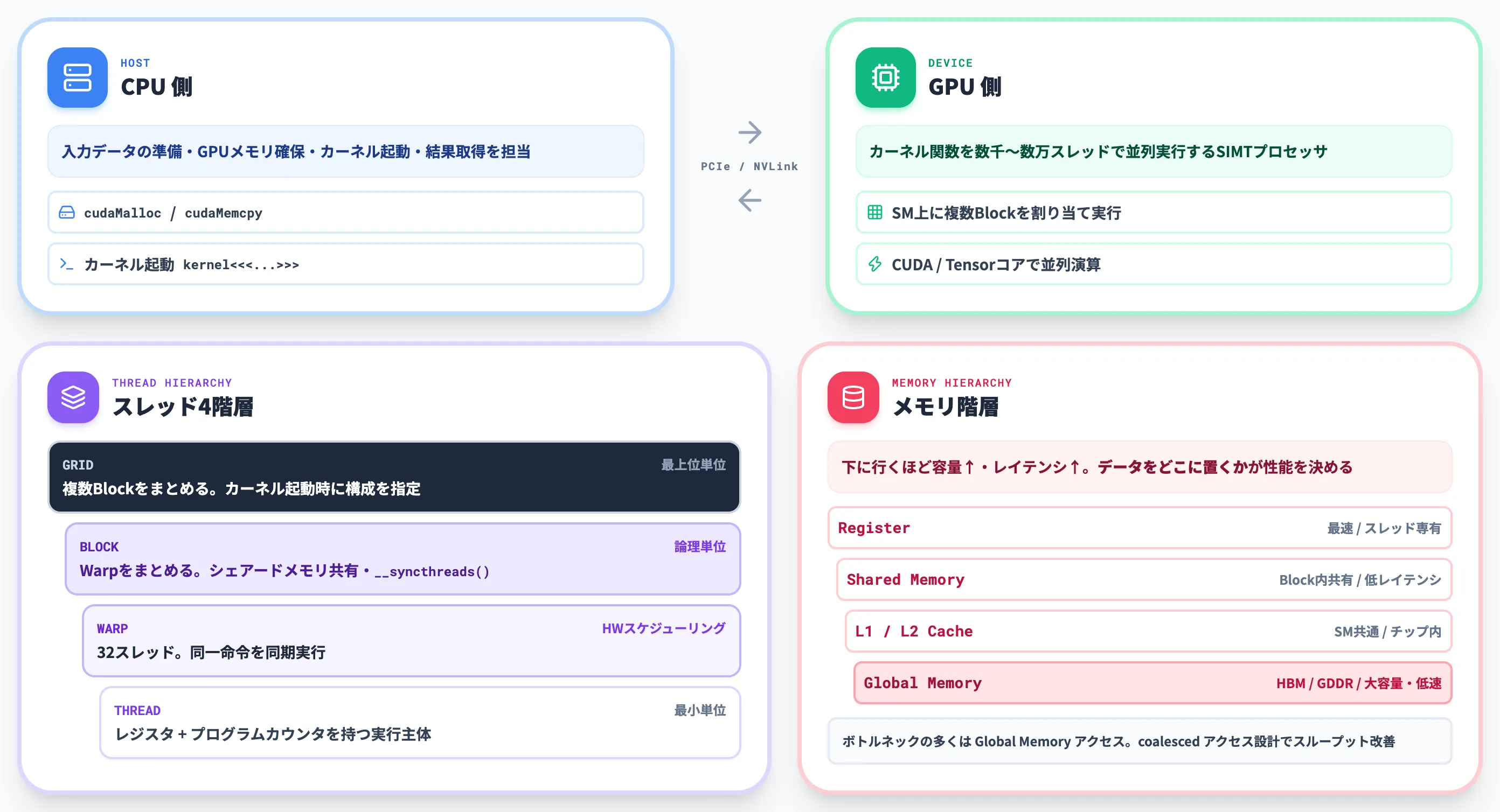Click the drive icon beside cudaMalloc
Viewport: 1500px width, 812px height.
point(67,213)
